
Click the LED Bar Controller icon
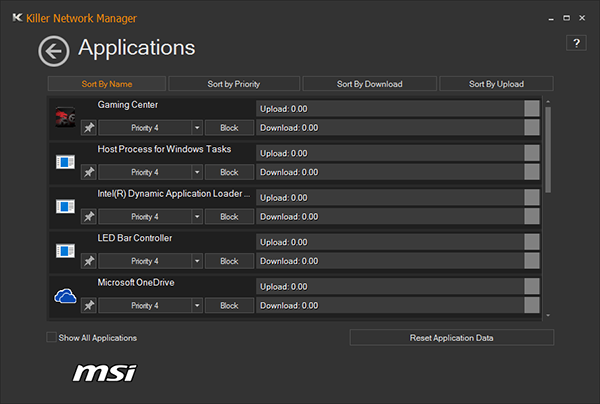(65, 251)
